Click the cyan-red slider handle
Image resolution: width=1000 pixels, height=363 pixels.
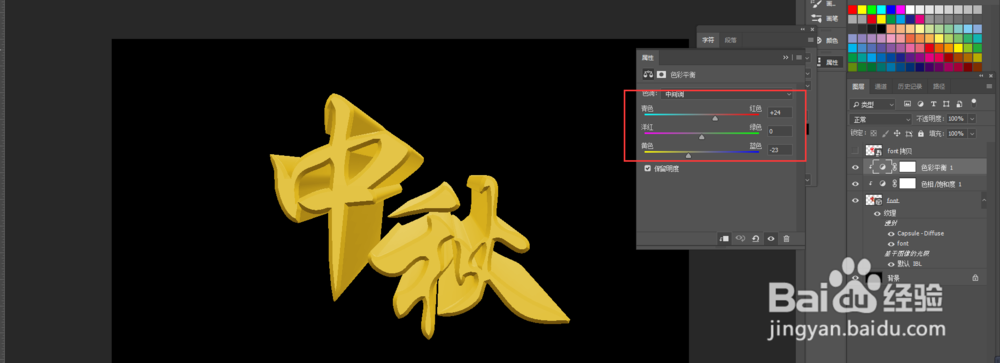pos(715,118)
